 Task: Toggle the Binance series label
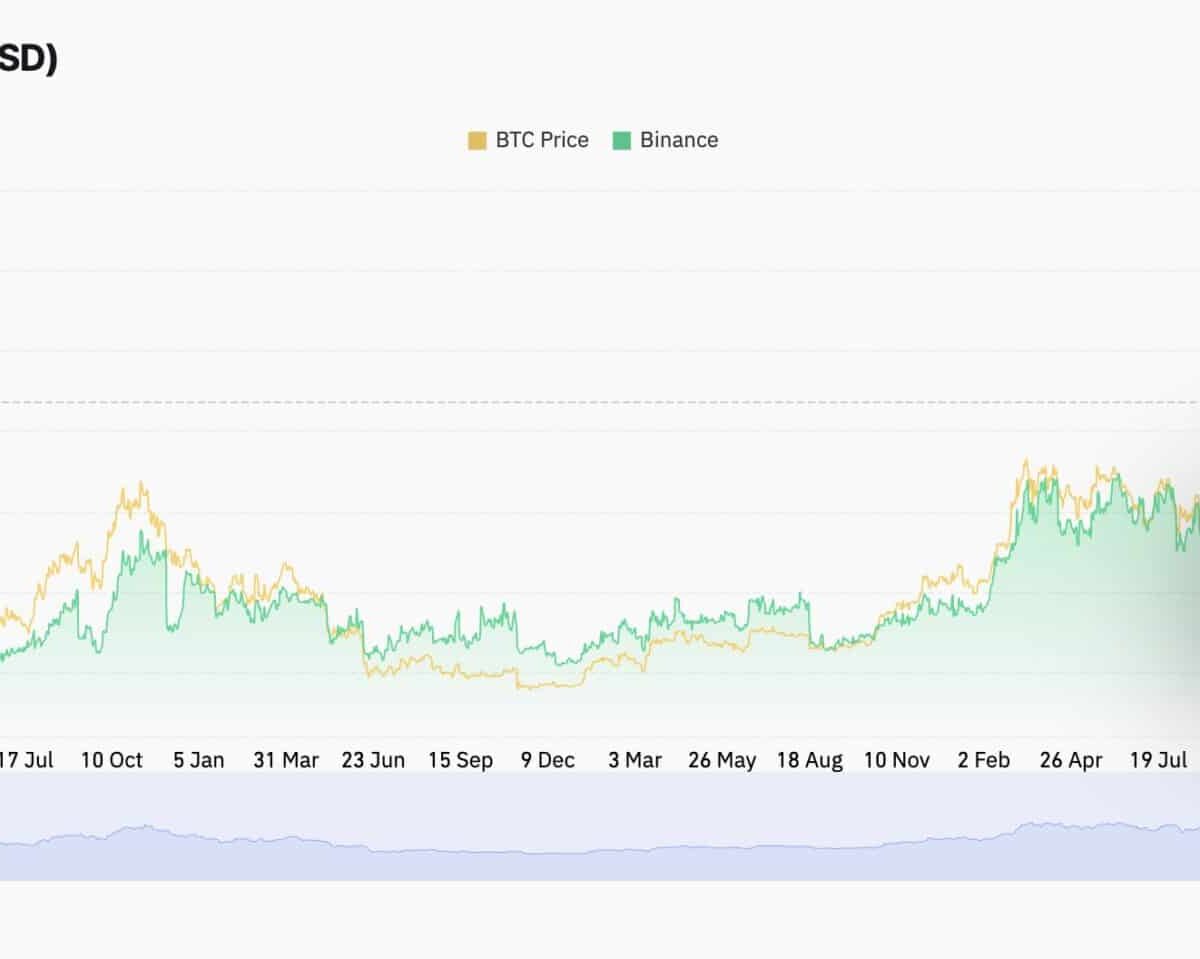coord(679,140)
